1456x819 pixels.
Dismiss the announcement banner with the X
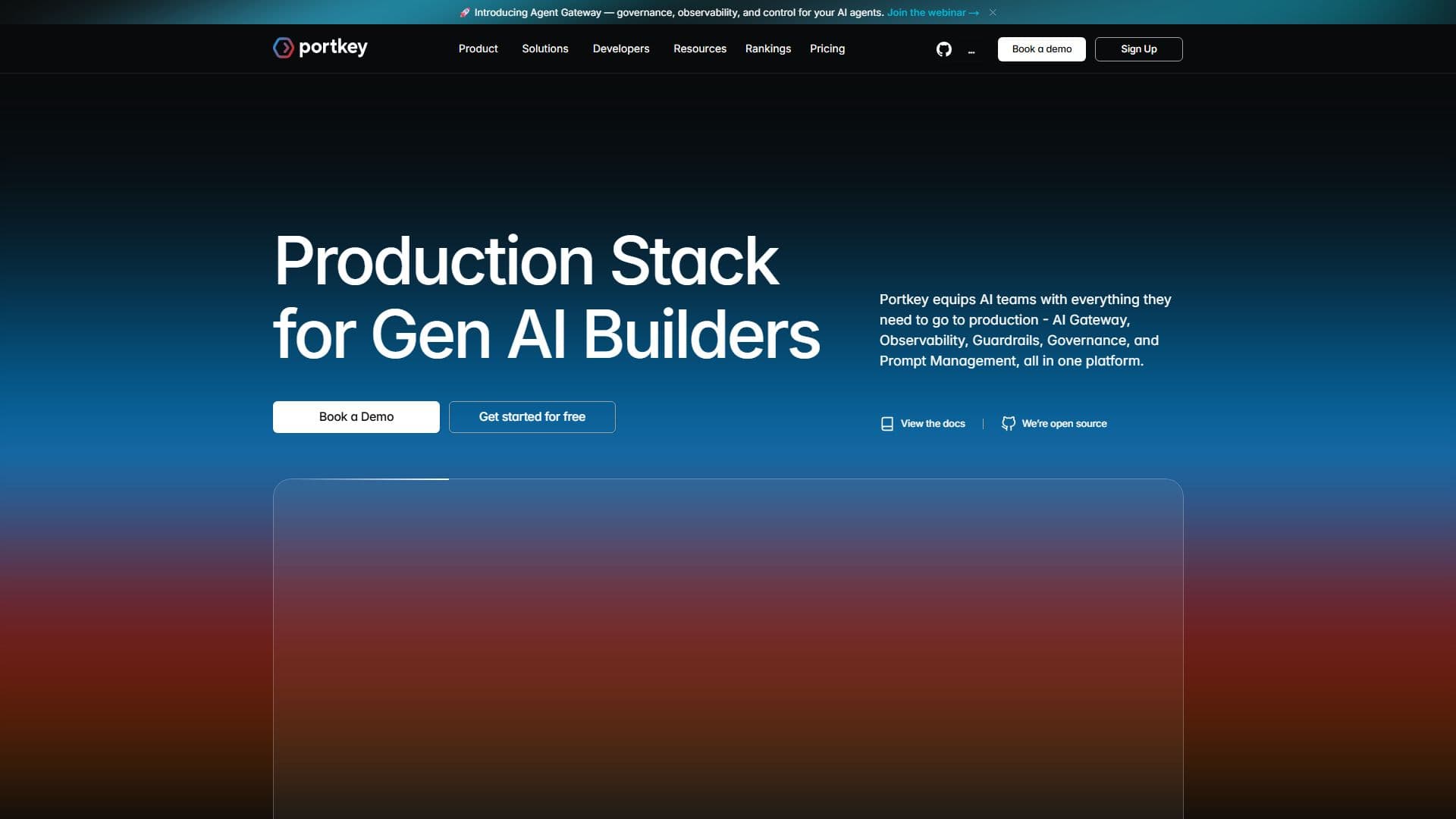pos(993,13)
